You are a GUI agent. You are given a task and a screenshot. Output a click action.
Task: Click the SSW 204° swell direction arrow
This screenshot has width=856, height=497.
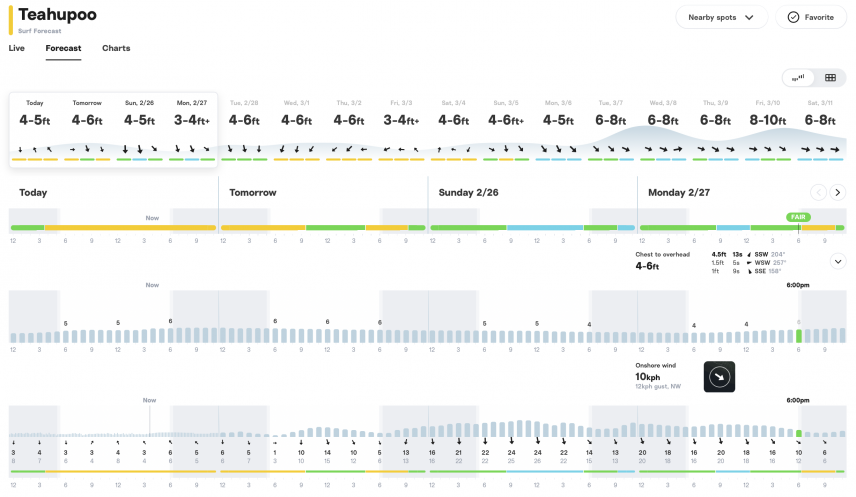coord(749,255)
